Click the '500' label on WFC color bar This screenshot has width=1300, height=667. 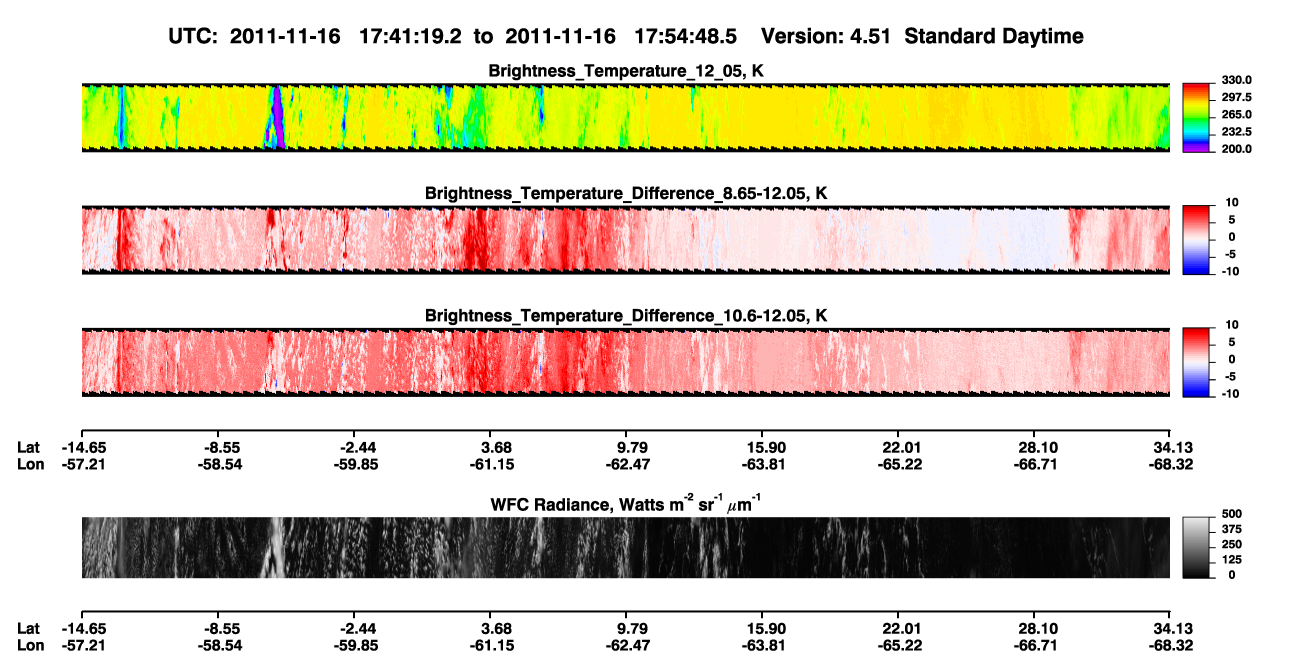tap(1231, 515)
